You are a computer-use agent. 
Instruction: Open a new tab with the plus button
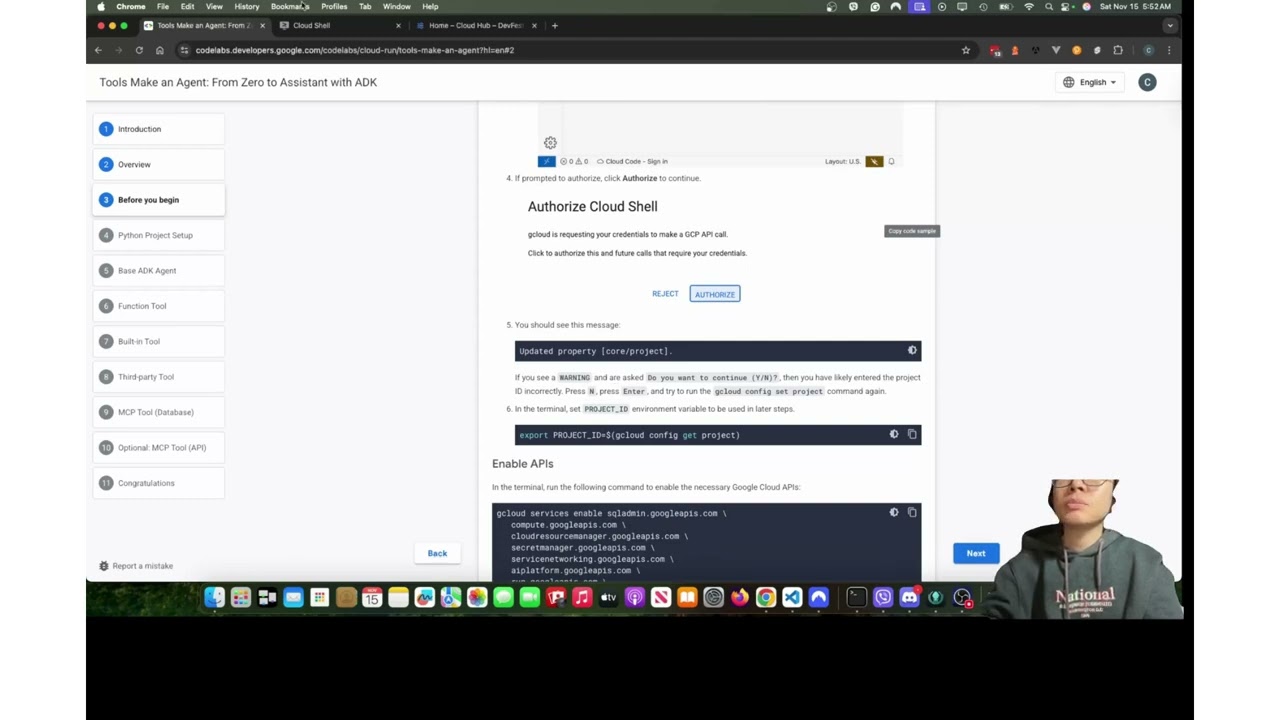pos(555,25)
